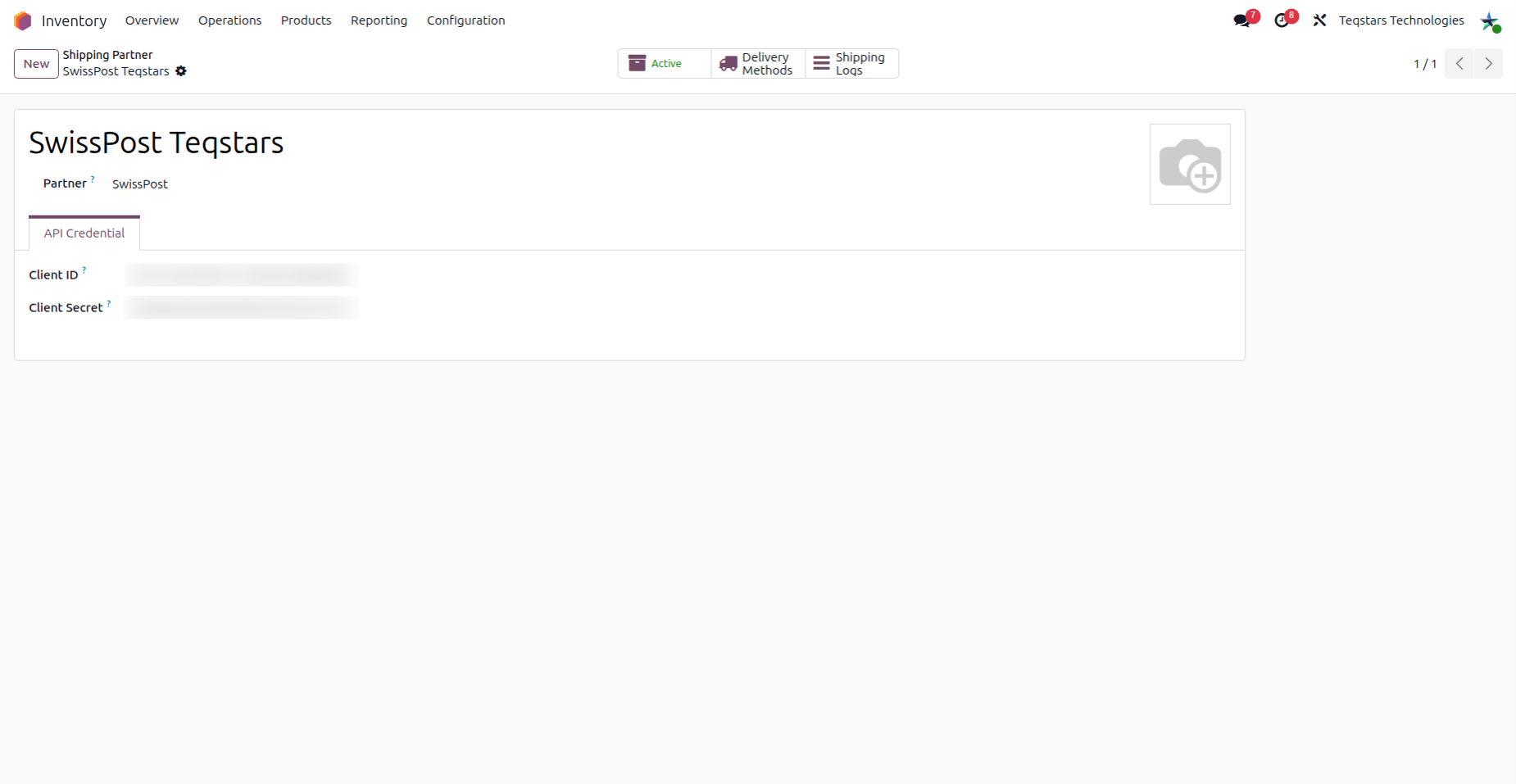Open the user avatar menu

point(1490,21)
